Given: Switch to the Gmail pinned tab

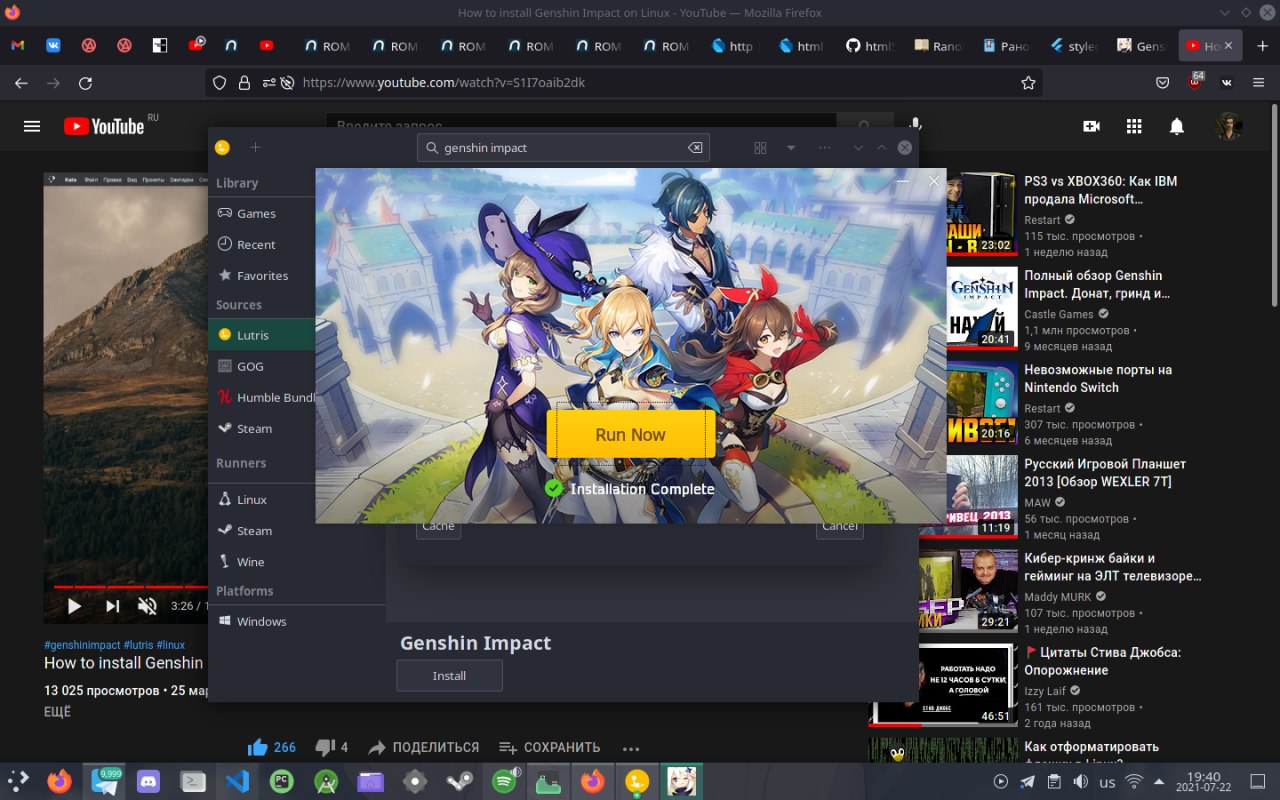Looking at the screenshot, I should (x=17, y=46).
